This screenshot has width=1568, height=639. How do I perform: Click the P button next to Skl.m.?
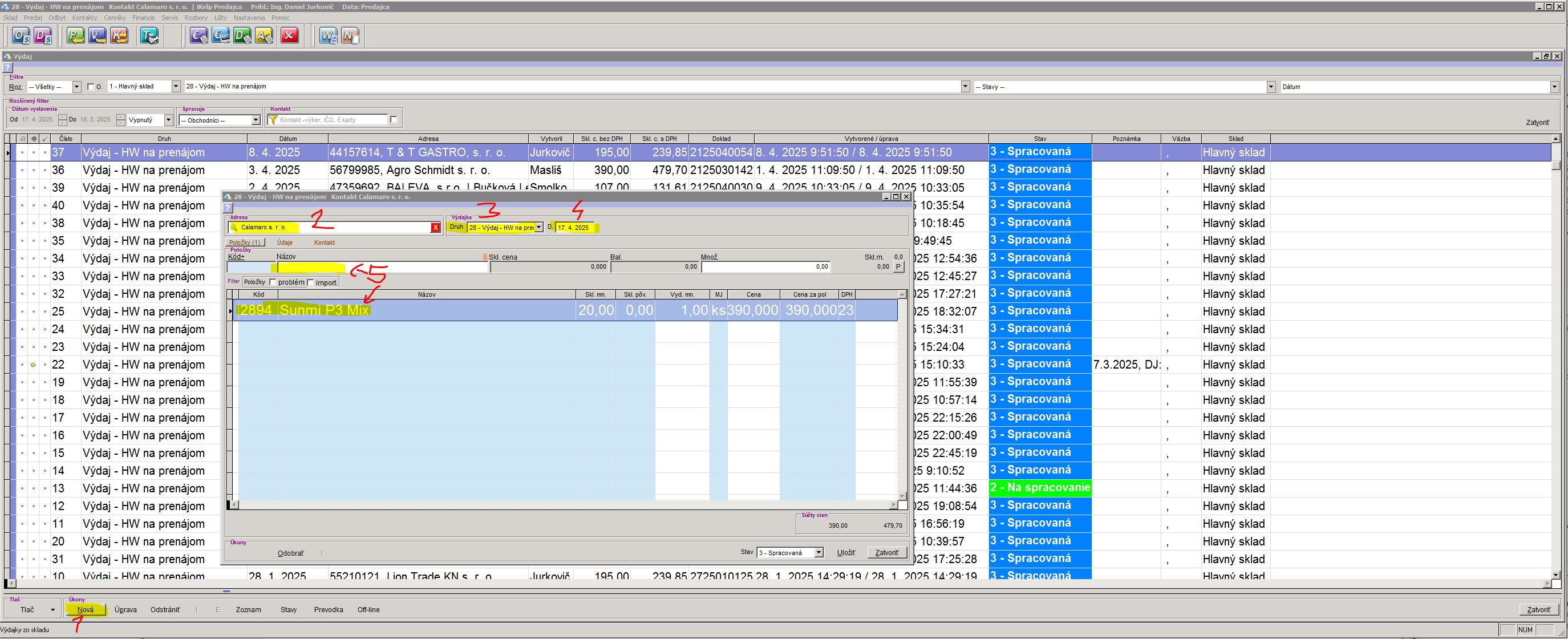tap(898, 266)
